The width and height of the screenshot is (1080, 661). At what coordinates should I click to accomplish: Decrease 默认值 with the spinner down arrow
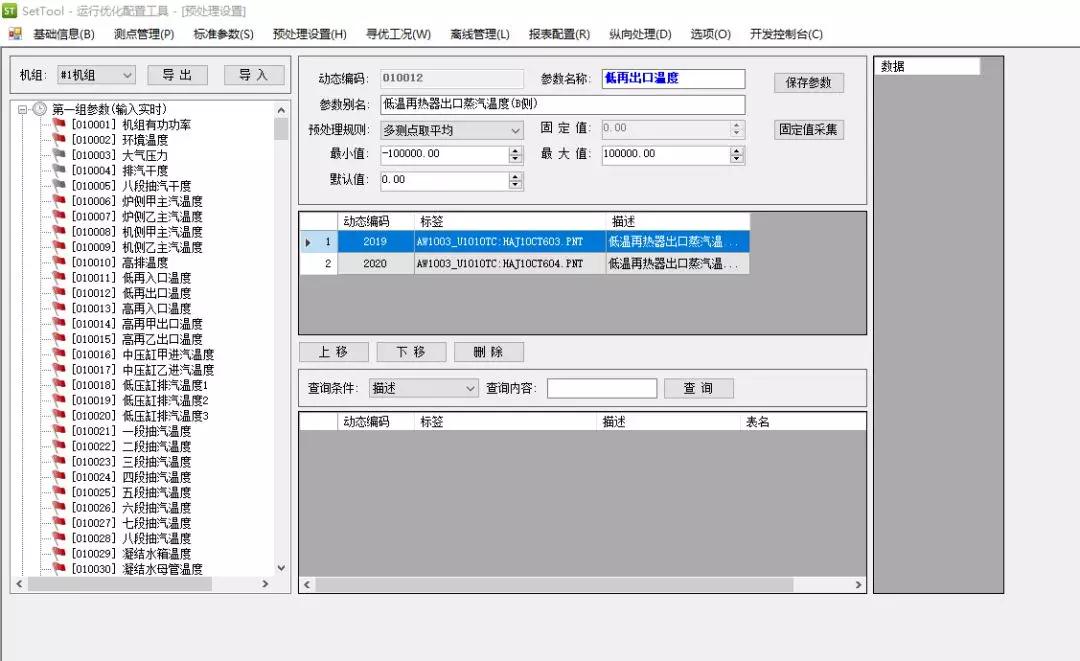coord(516,185)
